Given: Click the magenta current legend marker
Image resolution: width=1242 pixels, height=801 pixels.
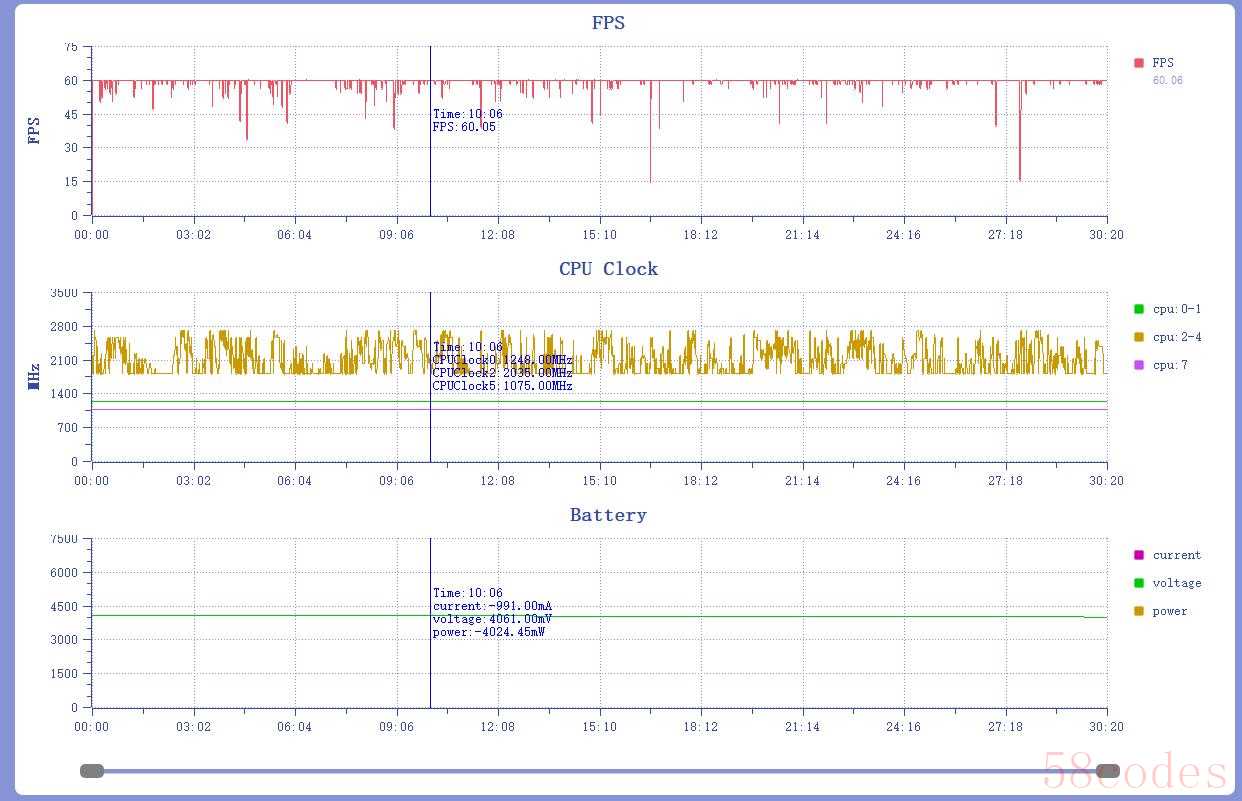Looking at the screenshot, I should pos(1138,555).
